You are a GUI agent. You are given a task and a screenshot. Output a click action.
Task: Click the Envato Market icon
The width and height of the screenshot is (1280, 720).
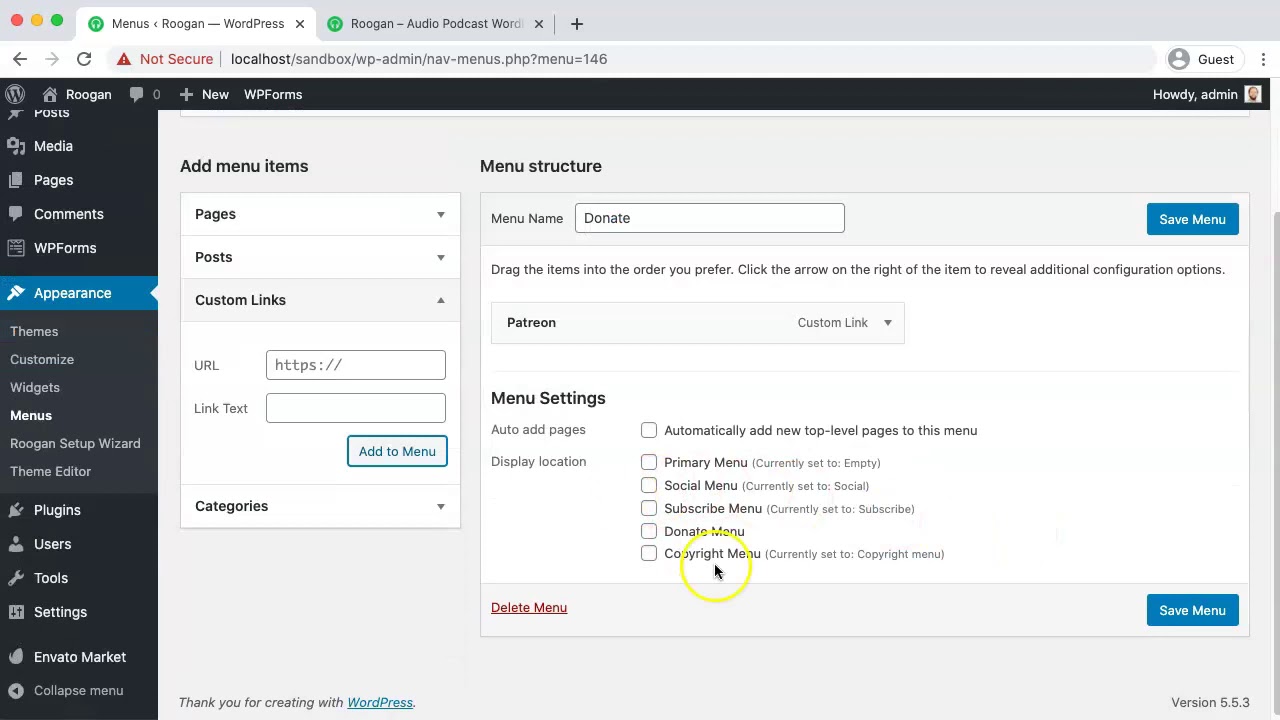pyautogui.click(x=15, y=657)
